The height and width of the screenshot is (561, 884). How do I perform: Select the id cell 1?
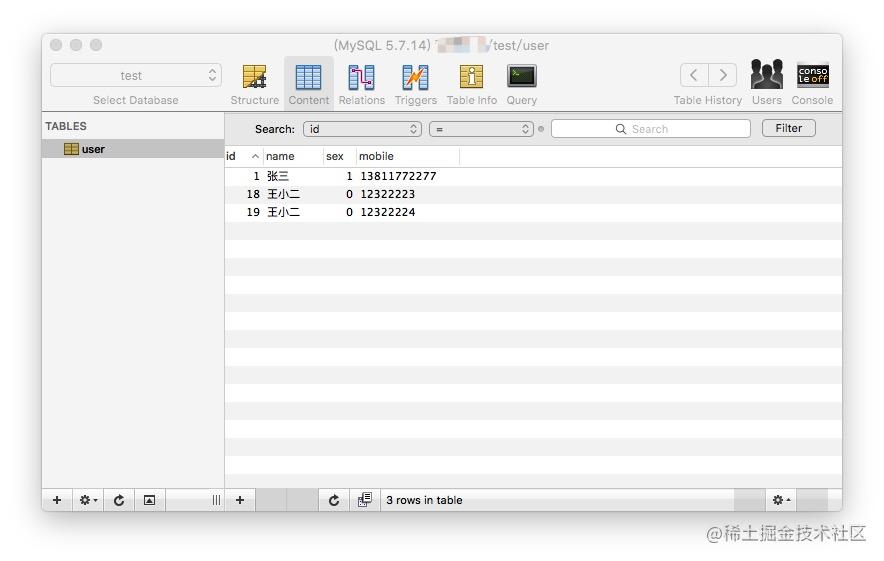point(256,176)
